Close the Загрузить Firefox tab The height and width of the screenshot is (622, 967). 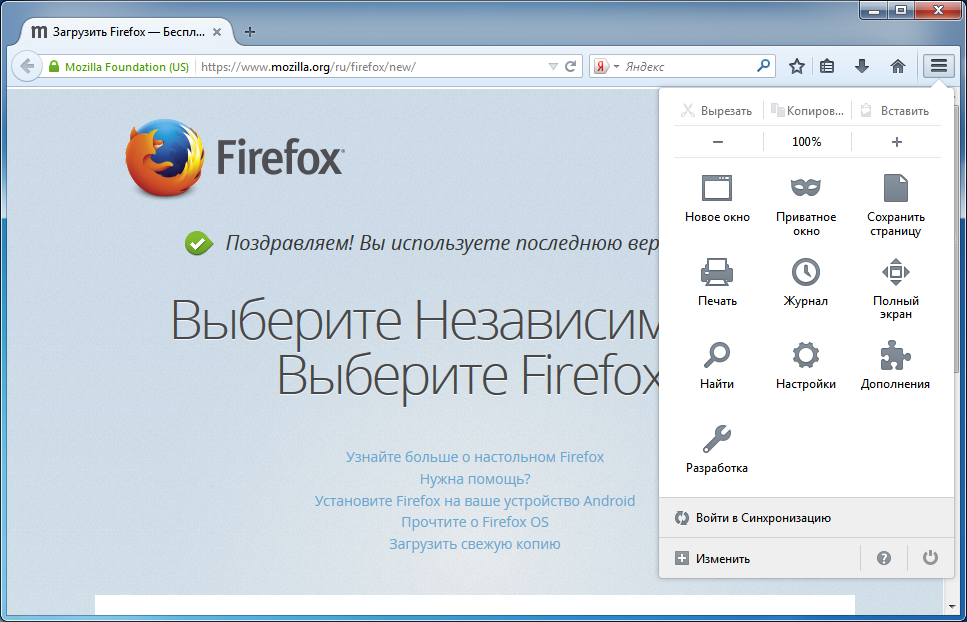pos(217,32)
